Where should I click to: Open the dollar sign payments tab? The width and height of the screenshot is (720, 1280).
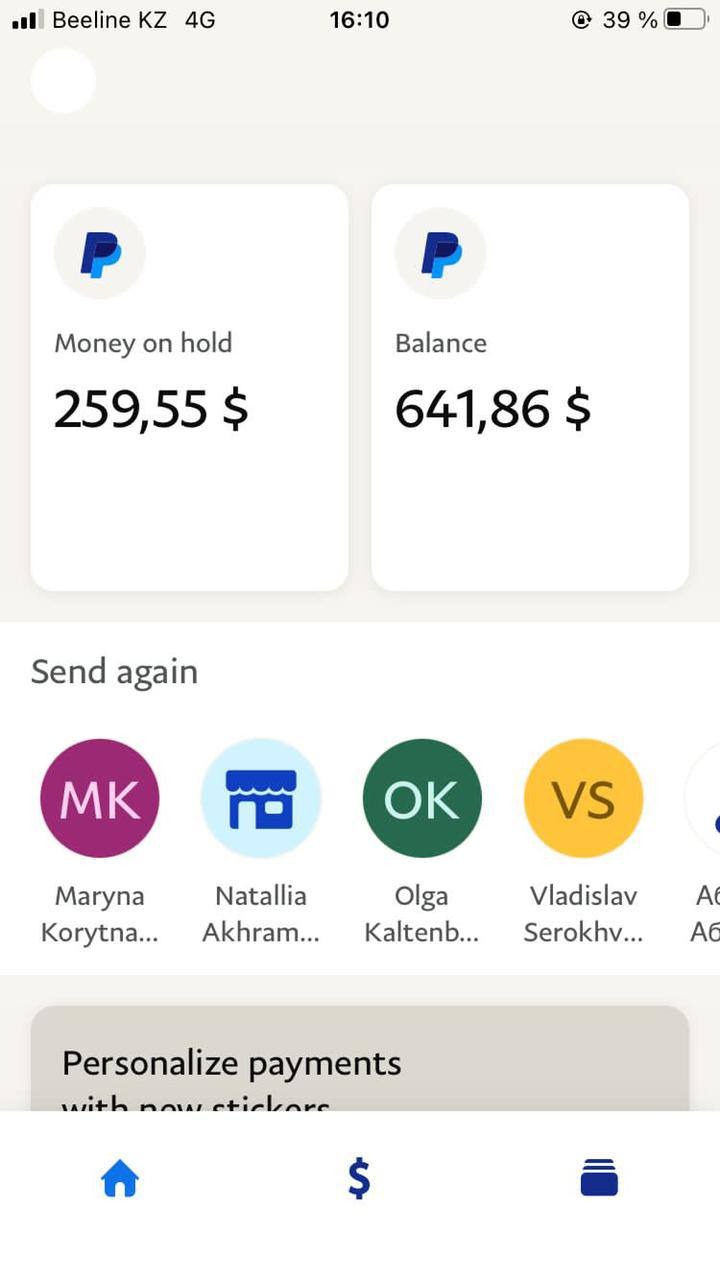(359, 1180)
